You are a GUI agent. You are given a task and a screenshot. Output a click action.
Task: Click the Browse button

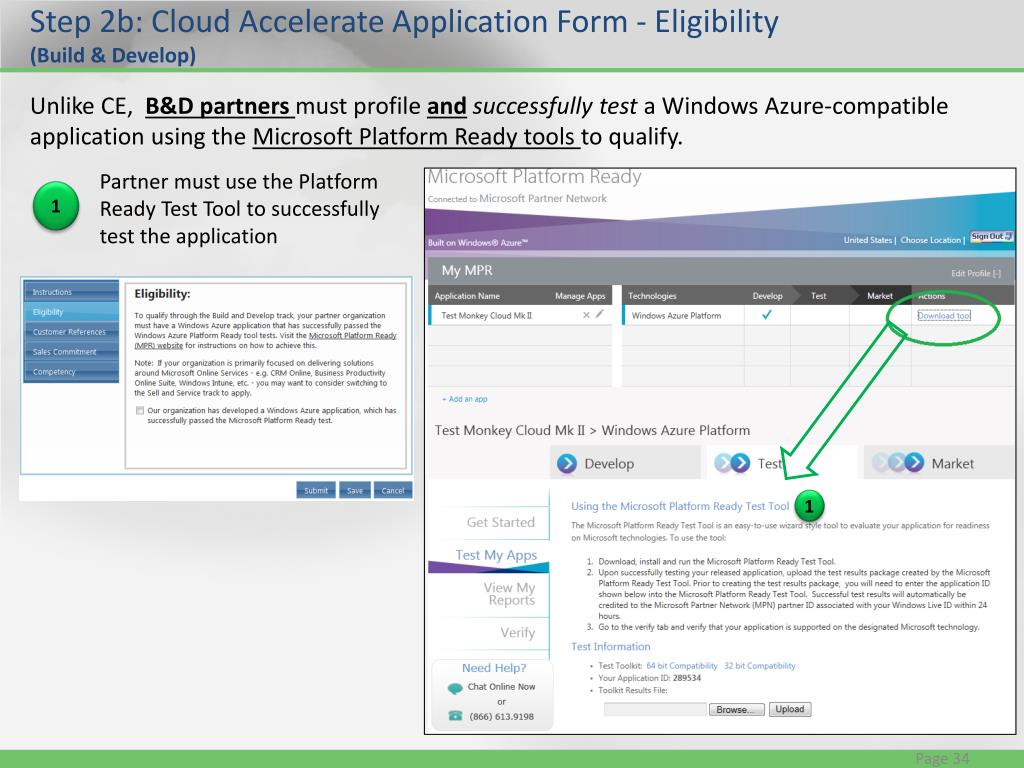tap(737, 709)
